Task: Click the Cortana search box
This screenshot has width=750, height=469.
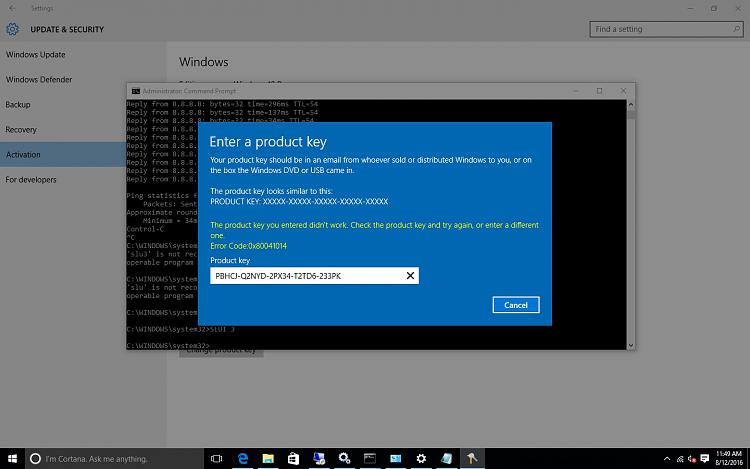Action: [x=110, y=459]
